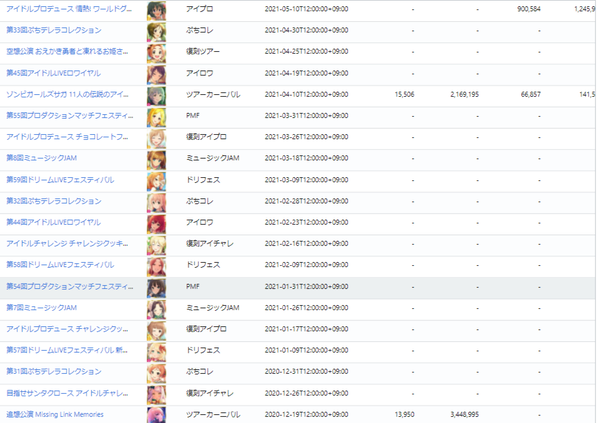The height and width of the screenshot is (423, 600).
Task: Open the 第58回ドリームLIVEフェスティバル link
Action: 60,265
